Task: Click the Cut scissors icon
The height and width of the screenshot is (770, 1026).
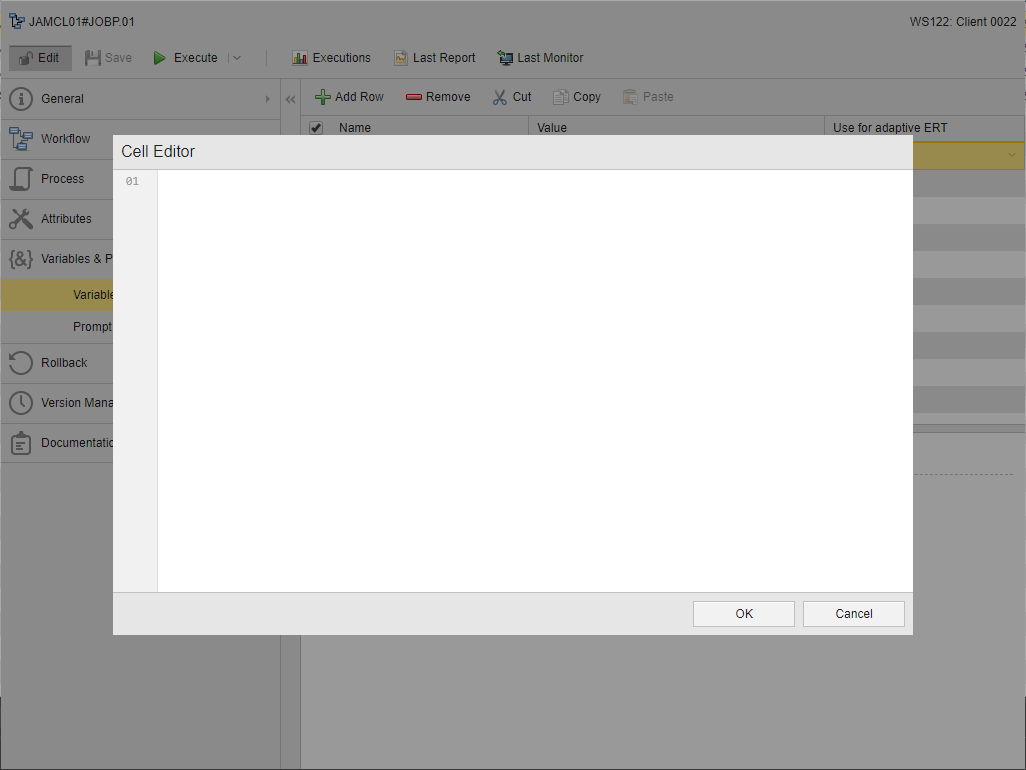Action: click(500, 97)
